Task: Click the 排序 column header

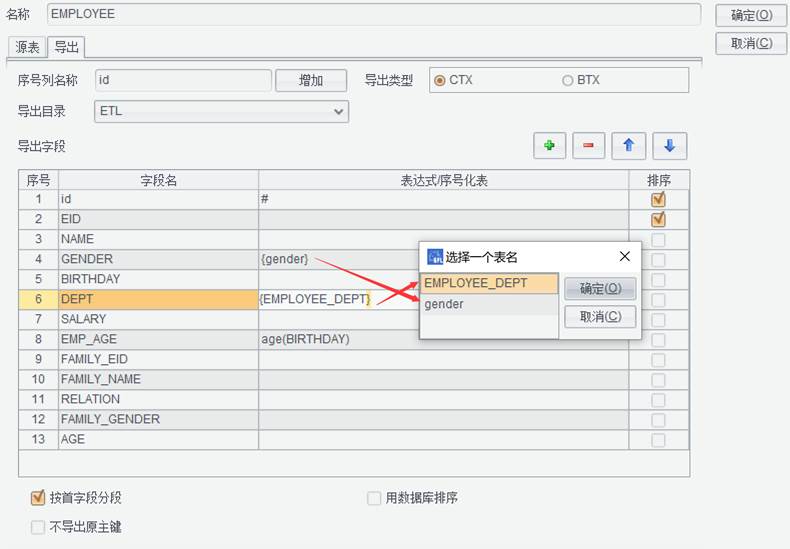Action: [x=659, y=180]
